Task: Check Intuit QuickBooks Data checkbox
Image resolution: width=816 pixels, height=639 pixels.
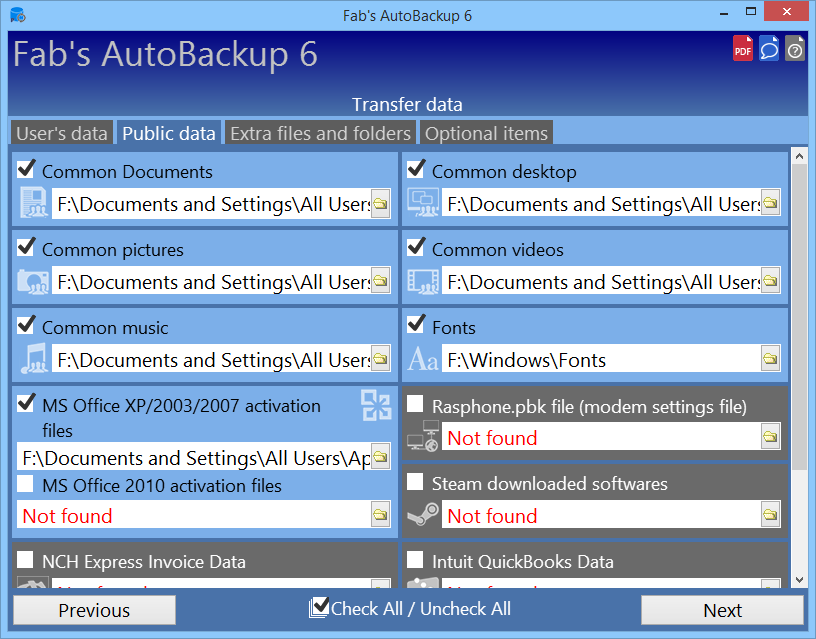Action: pos(415,560)
